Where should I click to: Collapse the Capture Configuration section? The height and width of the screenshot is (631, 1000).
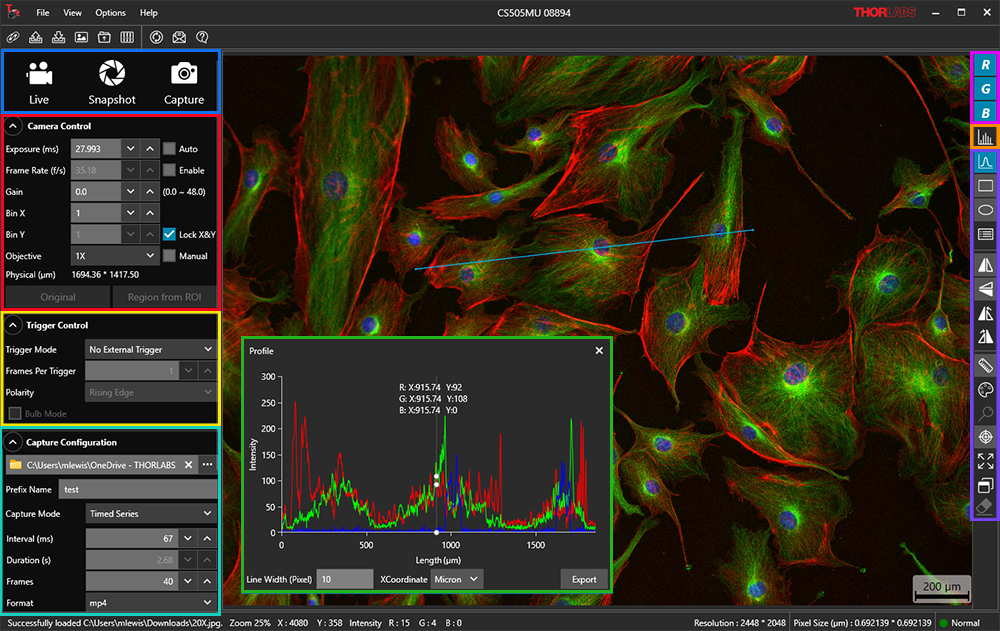pos(13,442)
